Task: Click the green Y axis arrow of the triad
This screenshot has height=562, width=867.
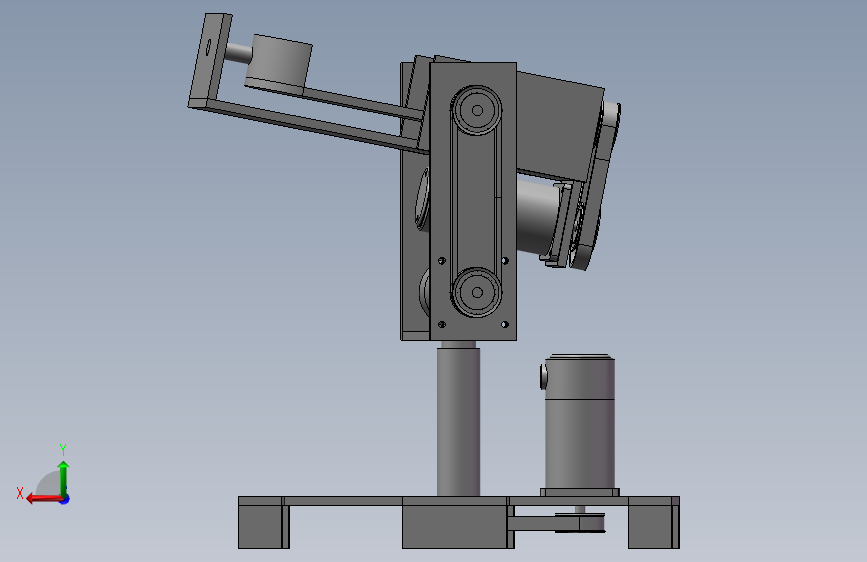Action: pos(64,478)
